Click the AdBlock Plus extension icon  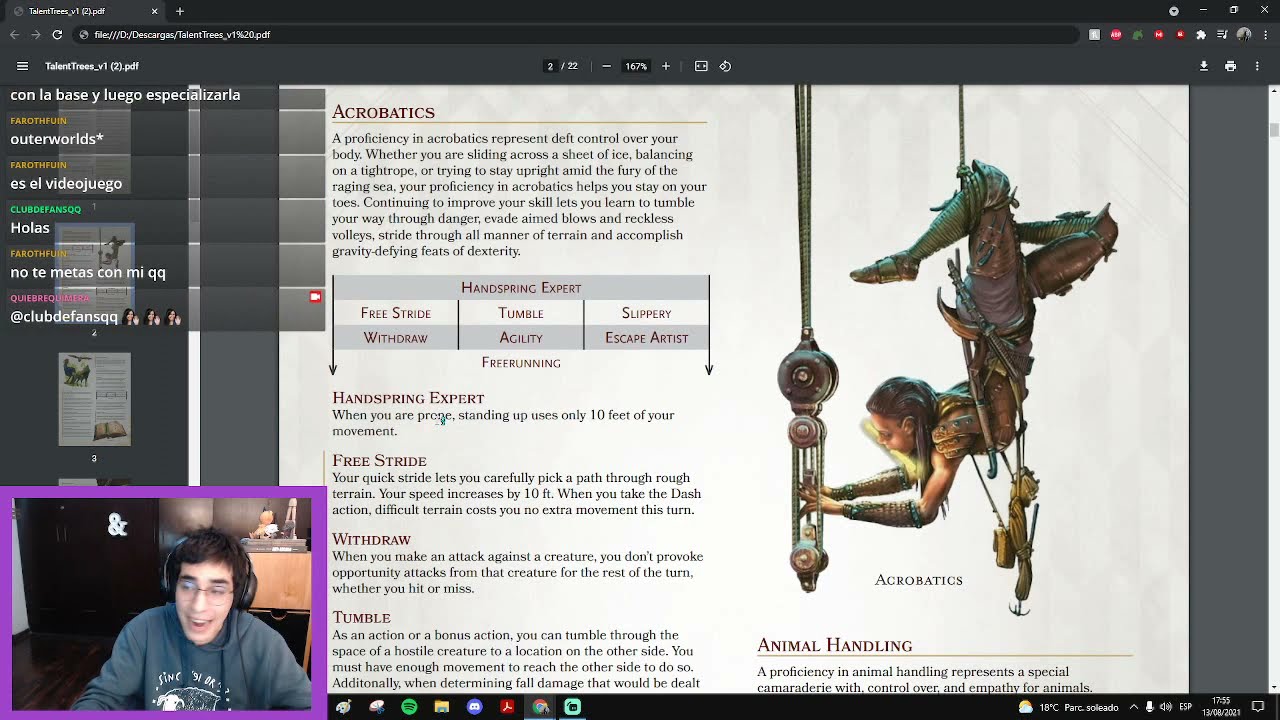1116,35
